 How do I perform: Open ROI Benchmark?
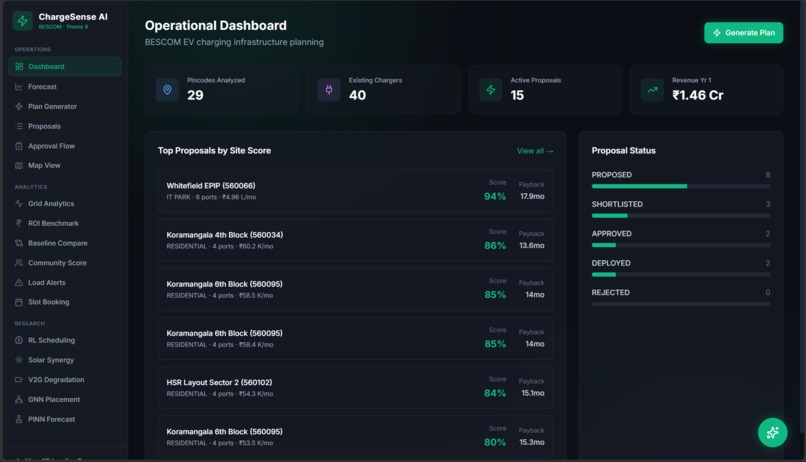coord(65,223)
